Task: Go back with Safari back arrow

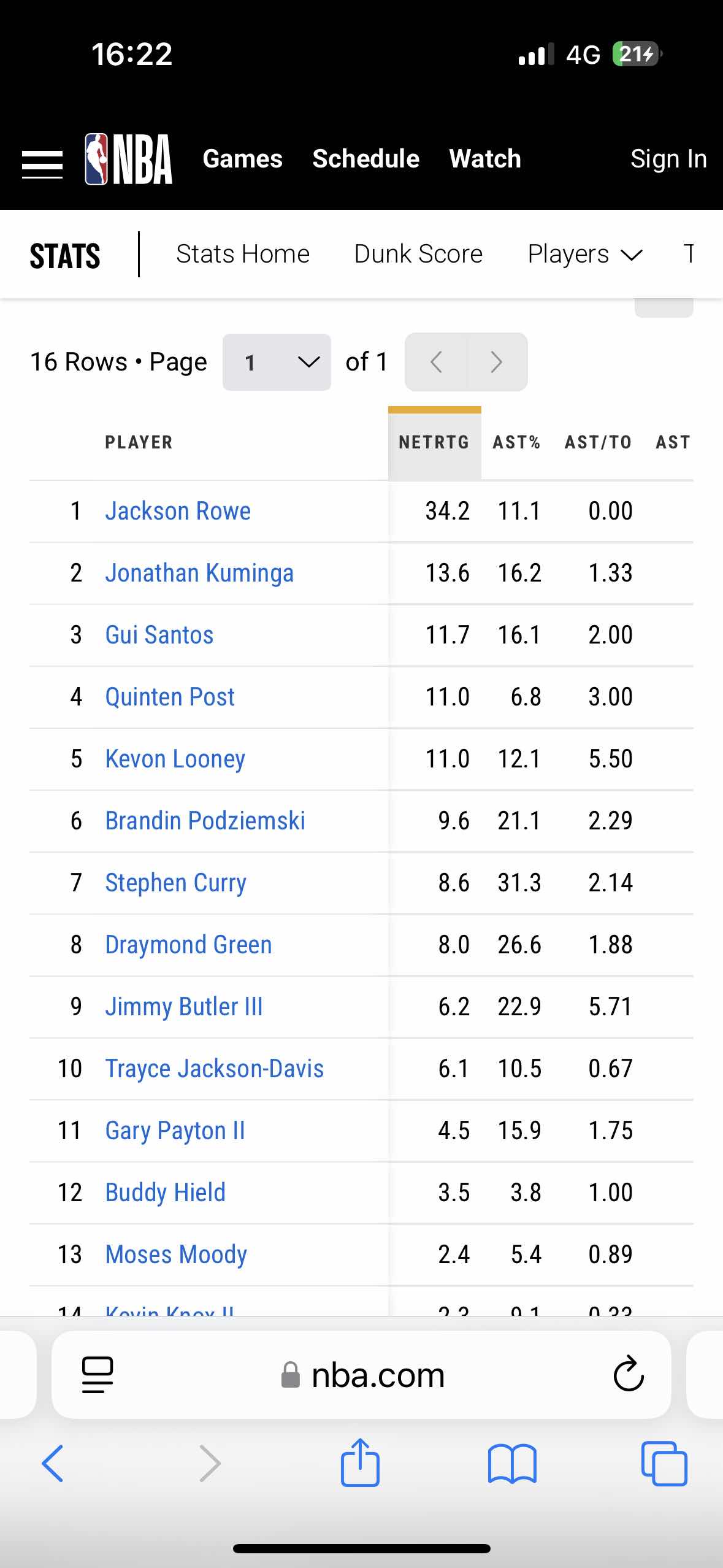Action: click(x=53, y=1464)
